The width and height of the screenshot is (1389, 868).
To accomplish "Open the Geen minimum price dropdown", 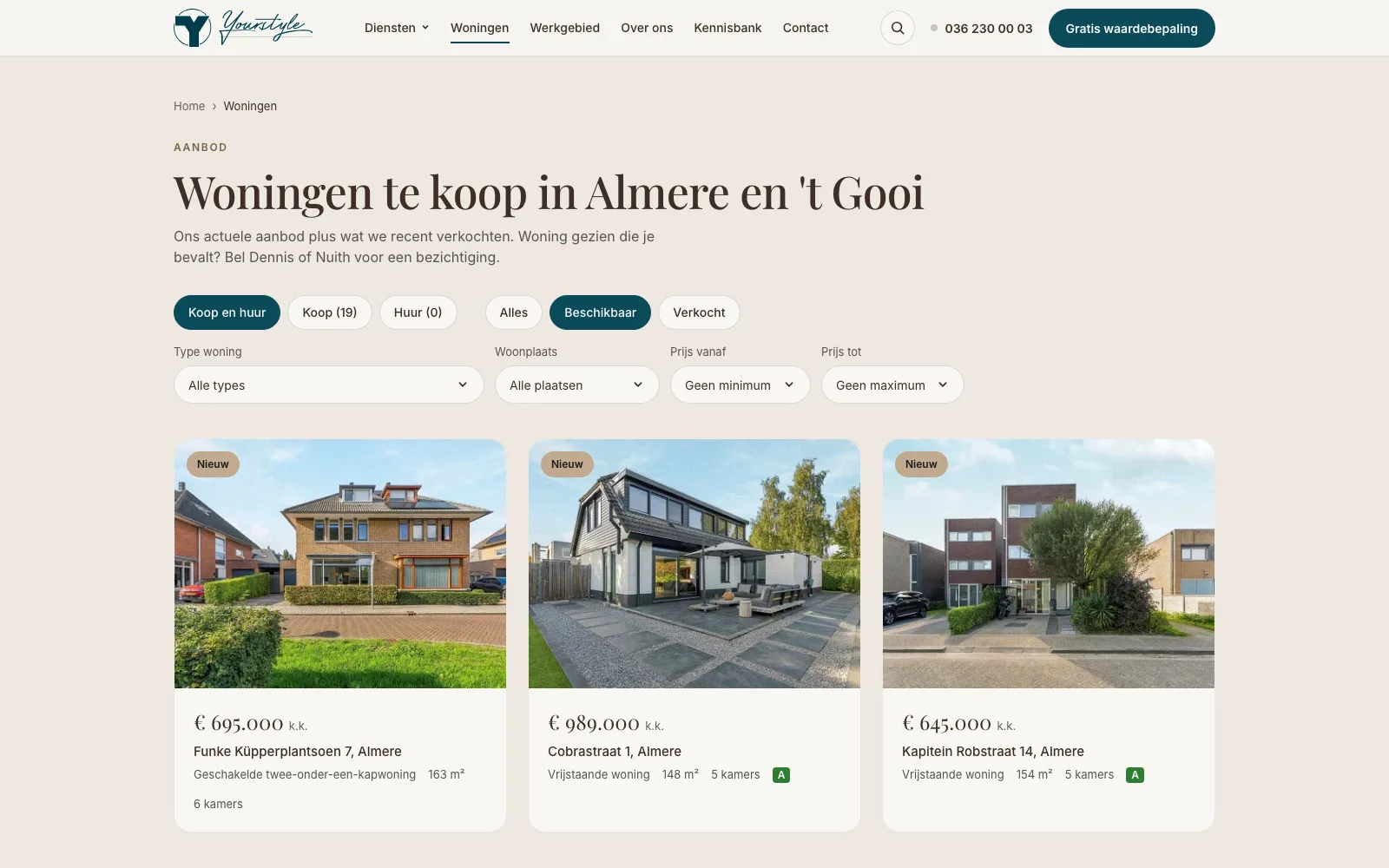I will [x=740, y=385].
